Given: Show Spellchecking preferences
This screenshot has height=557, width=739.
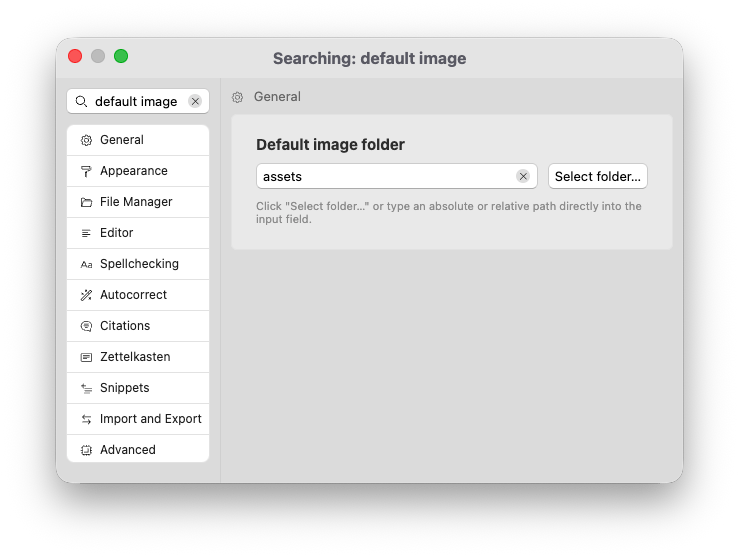Looking at the screenshot, I should (138, 264).
